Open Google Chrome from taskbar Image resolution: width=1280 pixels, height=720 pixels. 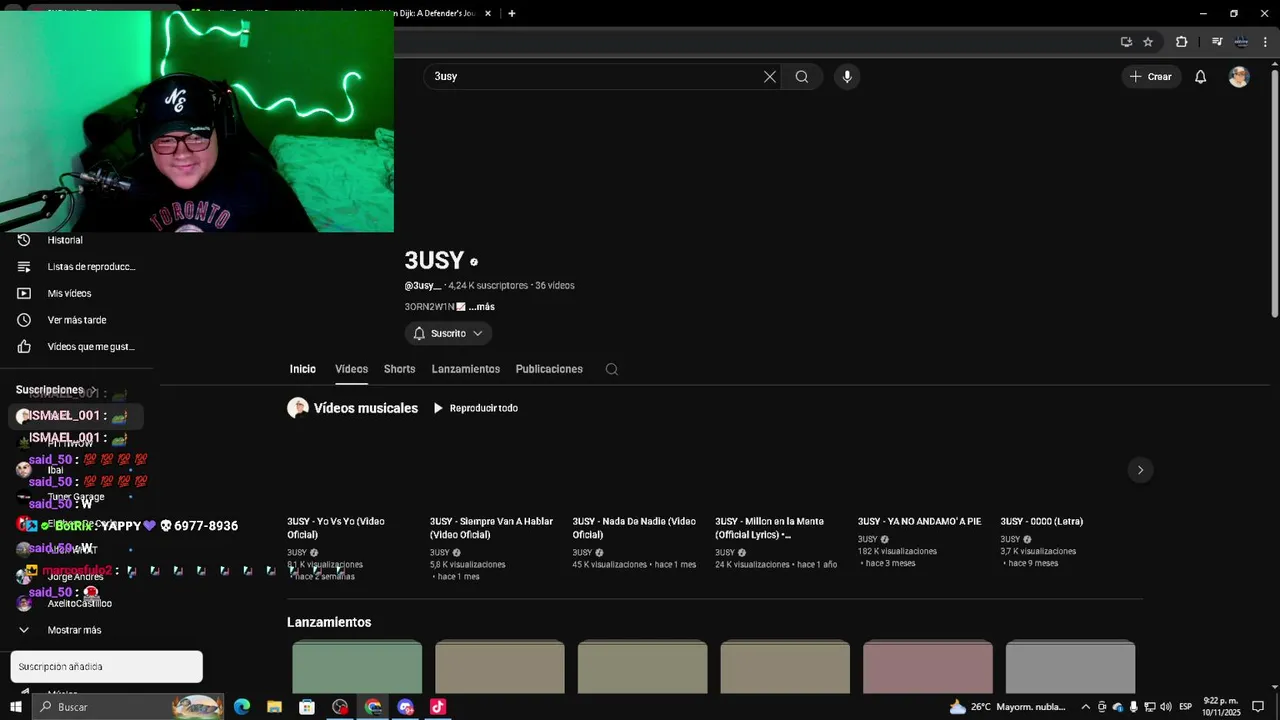tap(373, 707)
